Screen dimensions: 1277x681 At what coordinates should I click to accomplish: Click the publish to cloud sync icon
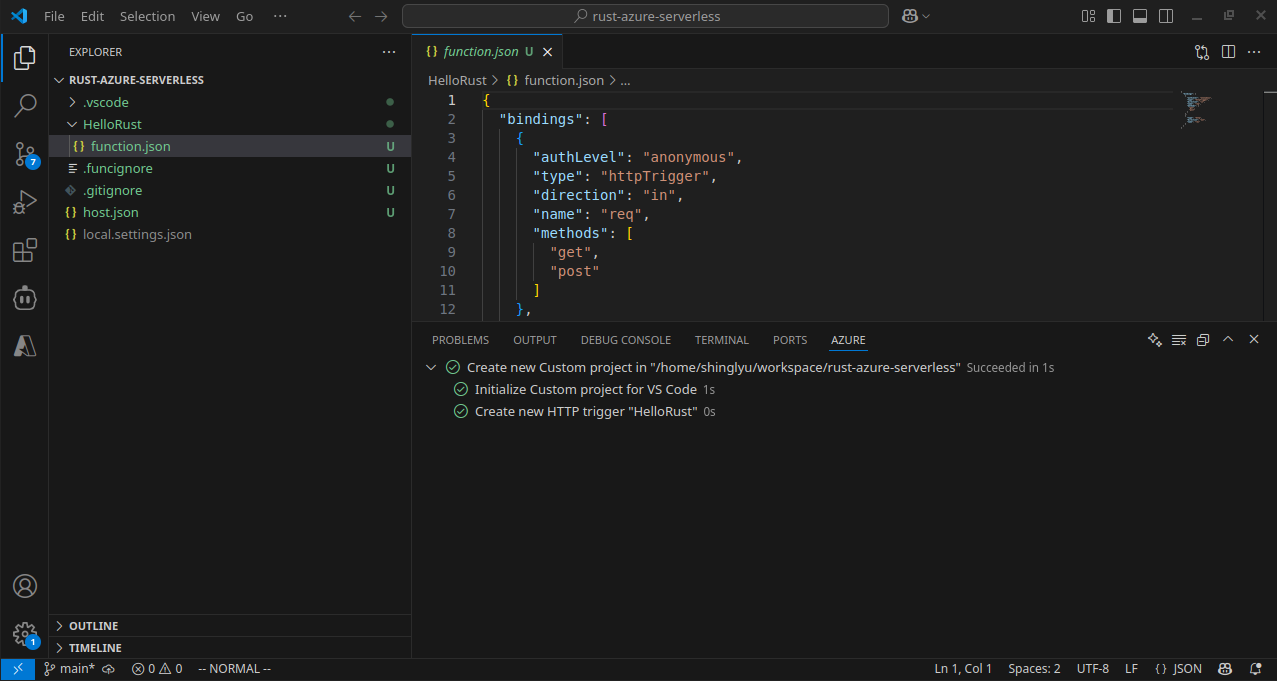(x=109, y=669)
